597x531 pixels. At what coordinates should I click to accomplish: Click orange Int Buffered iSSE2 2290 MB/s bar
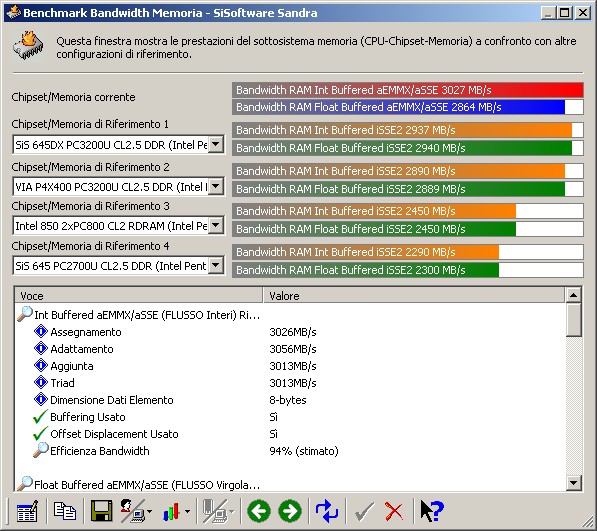click(x=408, y=252)
